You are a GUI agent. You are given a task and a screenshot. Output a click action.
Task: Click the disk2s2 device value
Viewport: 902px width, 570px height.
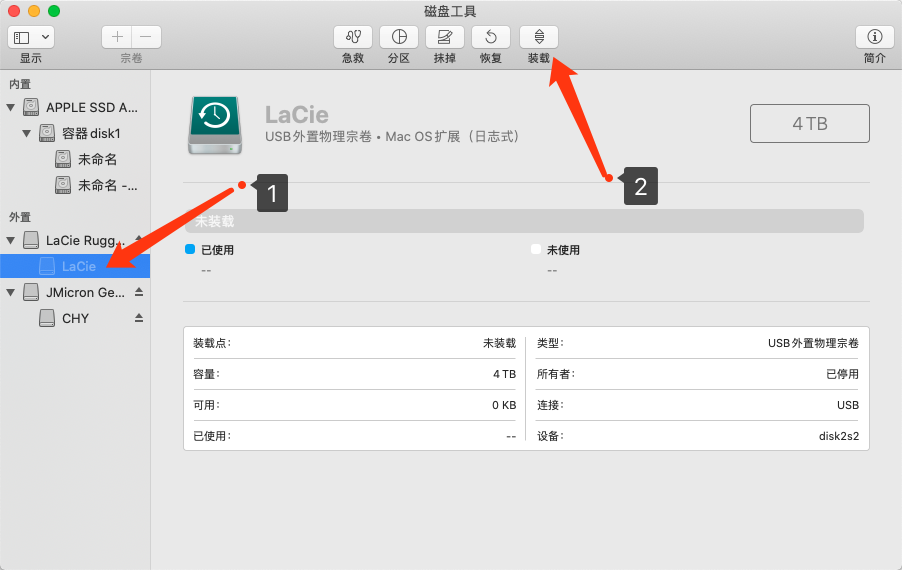pyautogui.click(x=839, y=436)
